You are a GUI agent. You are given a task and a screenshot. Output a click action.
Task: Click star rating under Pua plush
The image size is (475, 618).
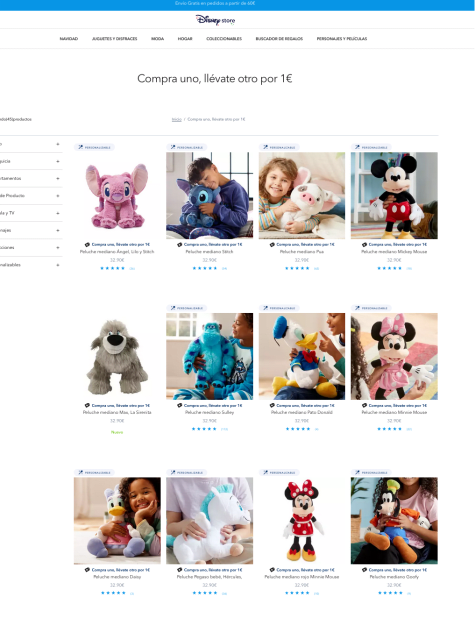point(297,268)
